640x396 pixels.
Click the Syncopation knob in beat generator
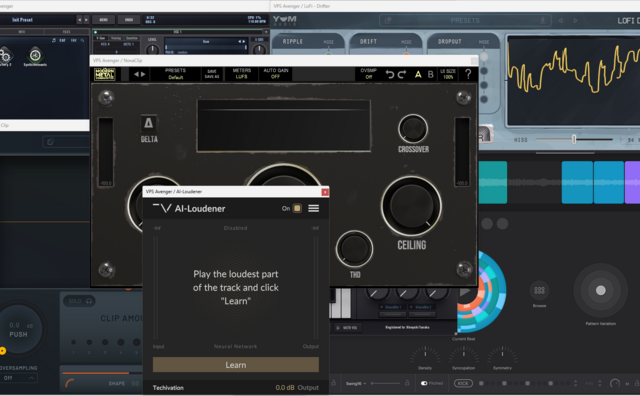pos(463,354)
